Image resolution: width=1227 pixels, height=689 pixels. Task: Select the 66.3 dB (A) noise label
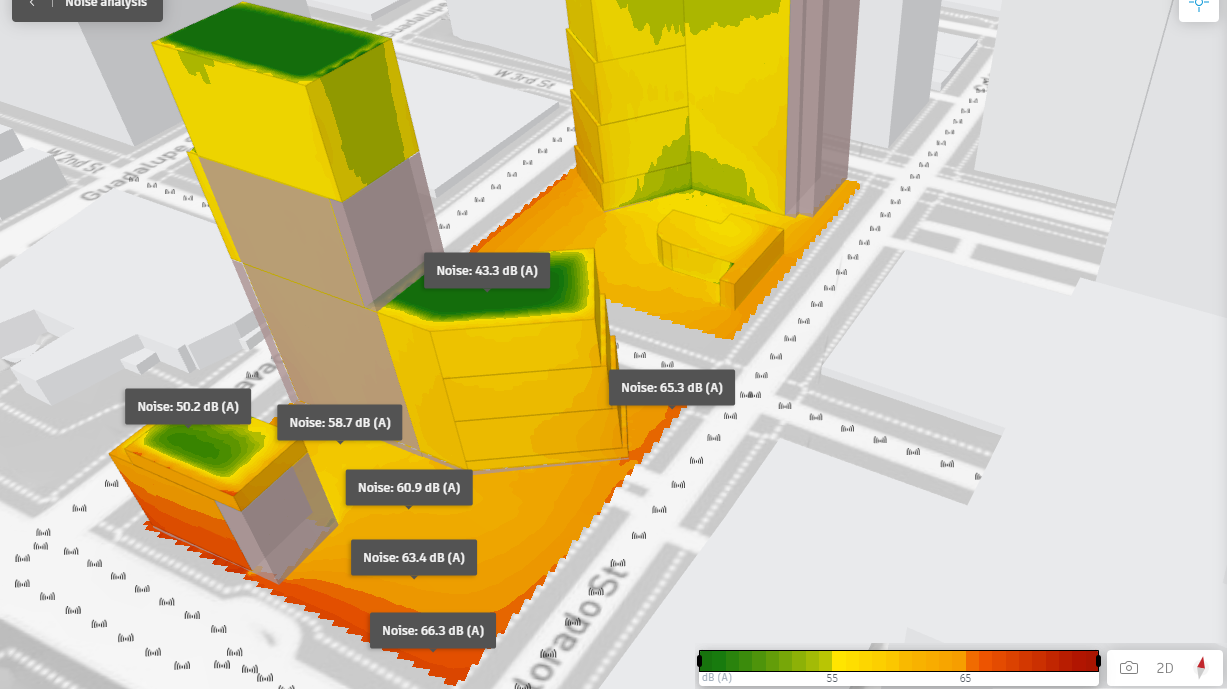pos(433,631)
